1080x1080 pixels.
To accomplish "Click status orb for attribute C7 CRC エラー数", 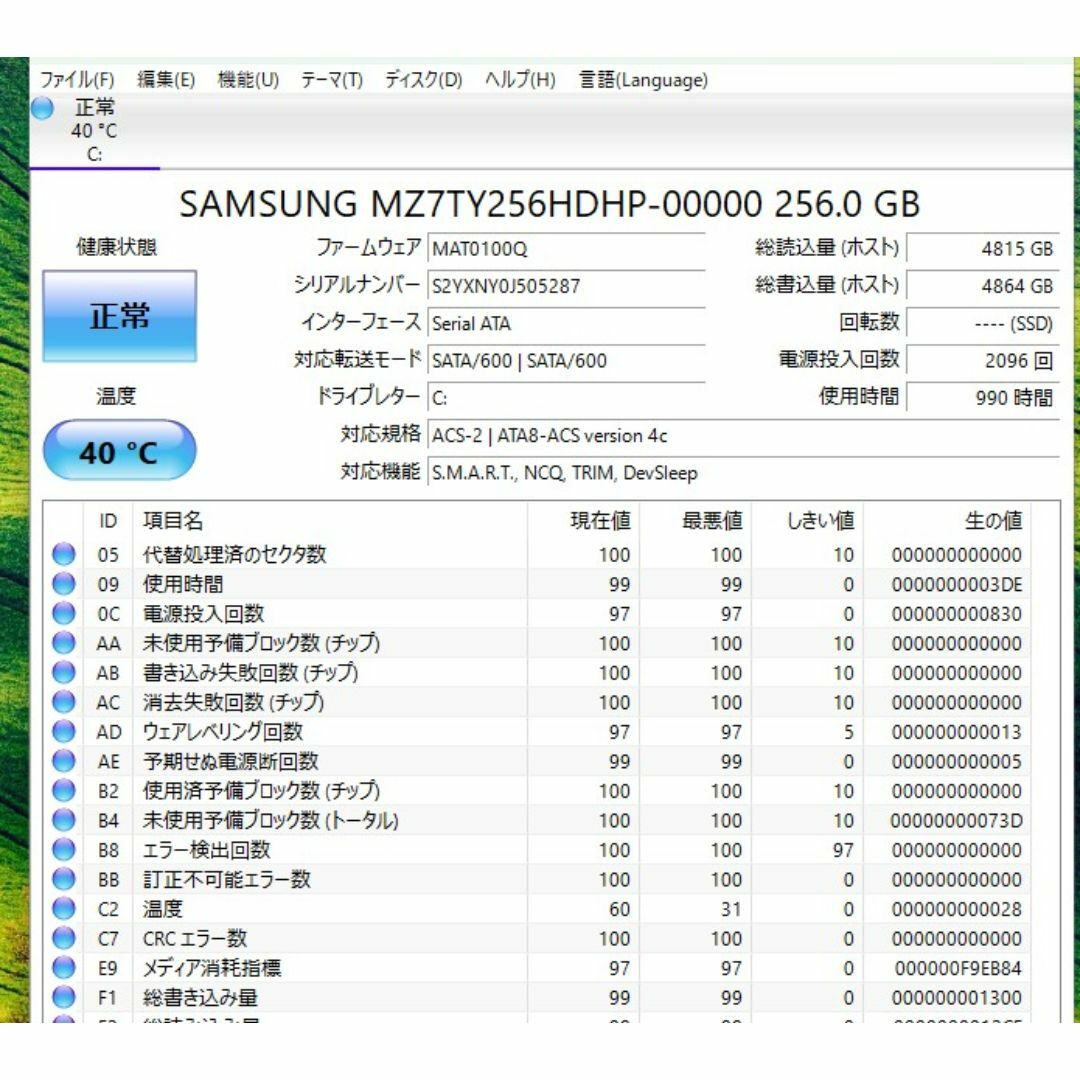I will 64,938.
